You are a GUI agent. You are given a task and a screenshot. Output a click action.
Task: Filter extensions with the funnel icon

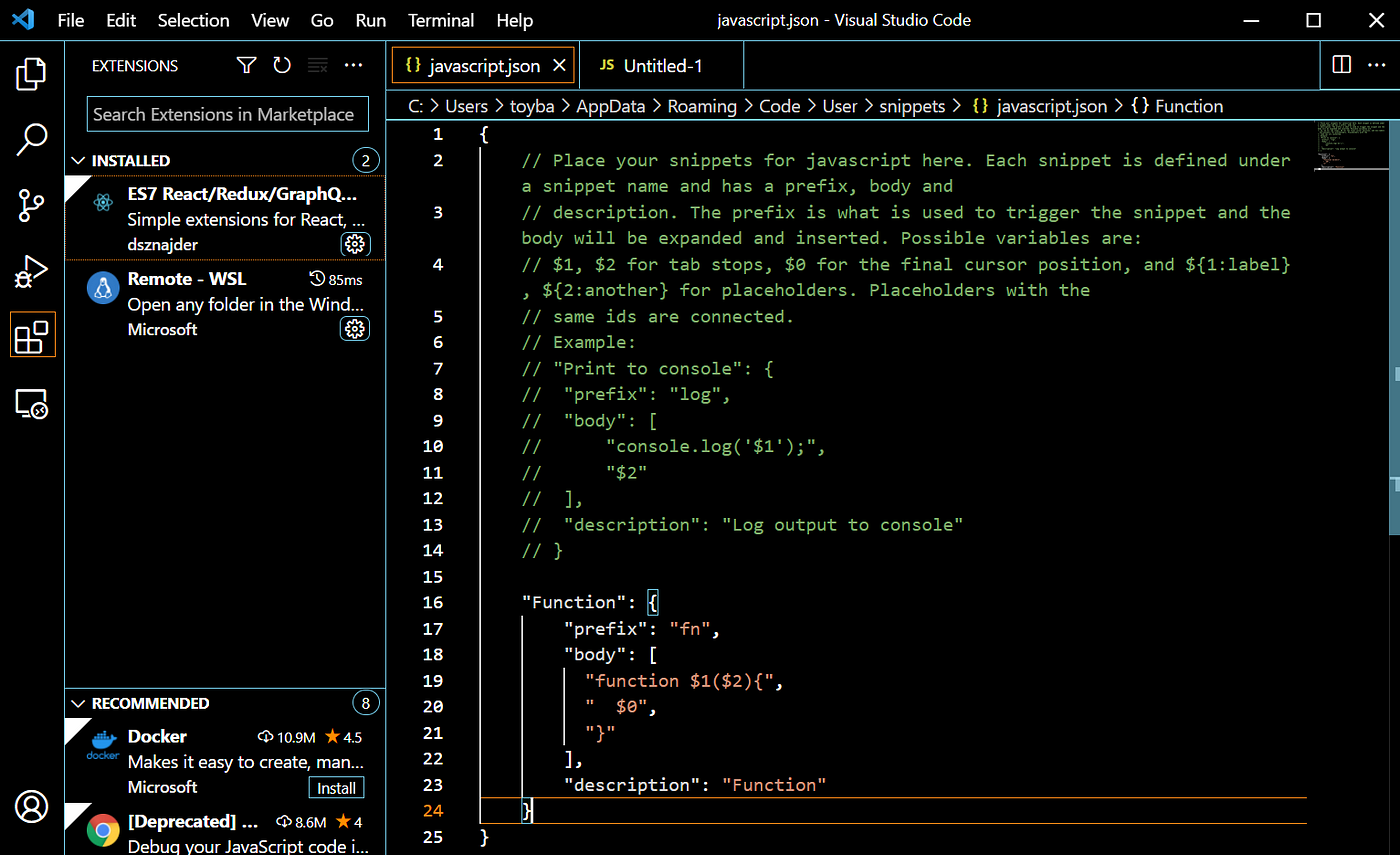point(246,66)
